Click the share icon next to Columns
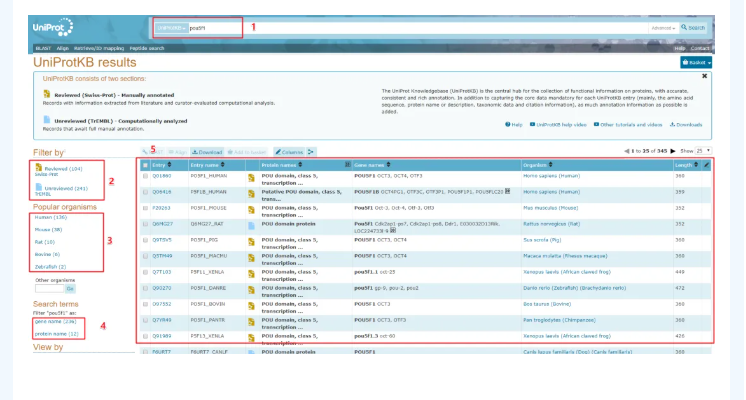Screen dimensions: 746x400 point(311,152)
